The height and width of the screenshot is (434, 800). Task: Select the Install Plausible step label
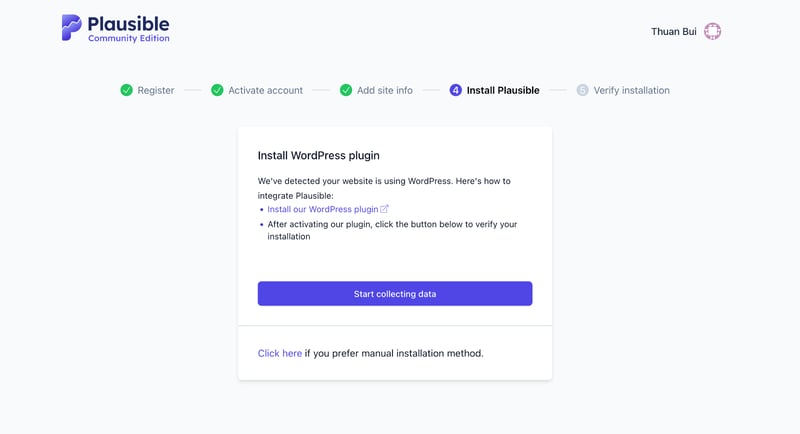click(503, 90)
